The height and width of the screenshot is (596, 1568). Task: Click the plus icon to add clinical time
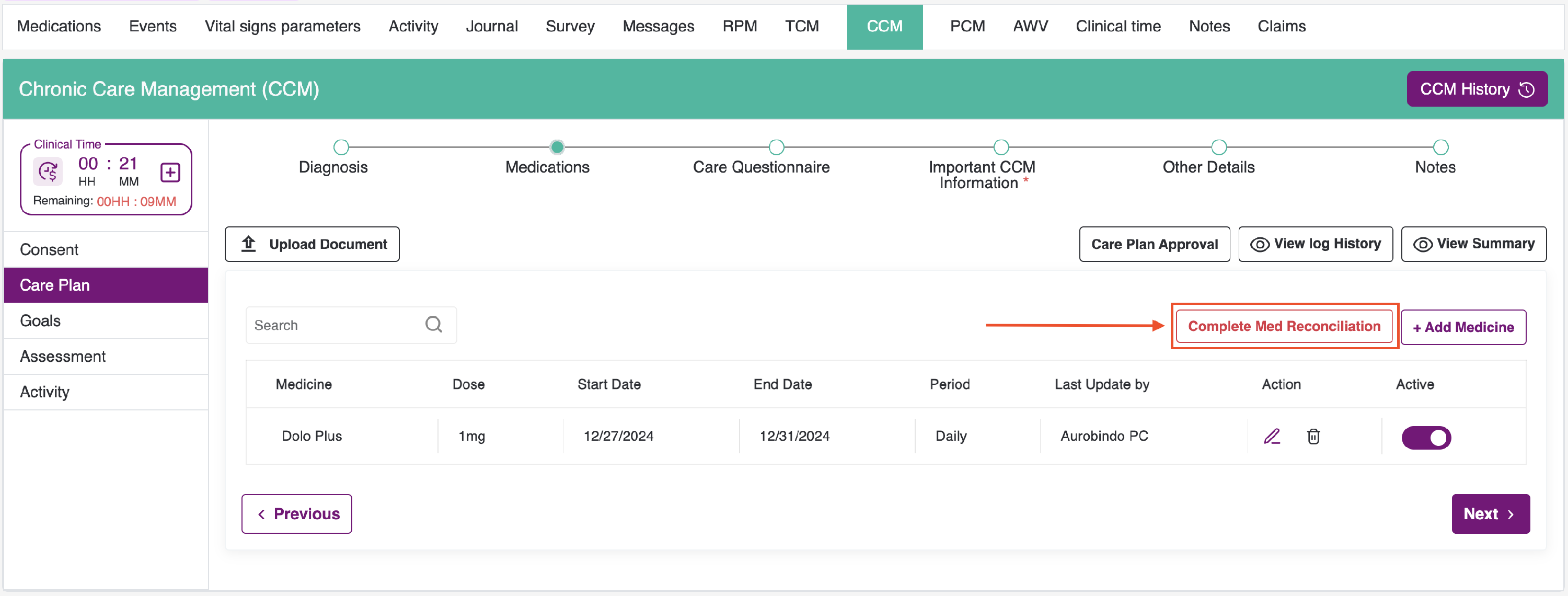[x=170, y=173]
